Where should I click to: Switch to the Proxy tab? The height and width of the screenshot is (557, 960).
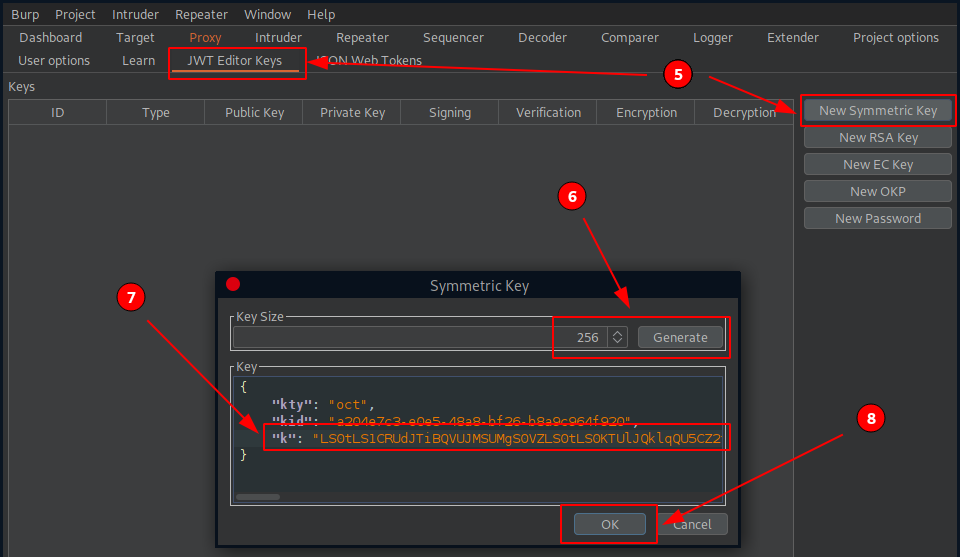point(205,37)
